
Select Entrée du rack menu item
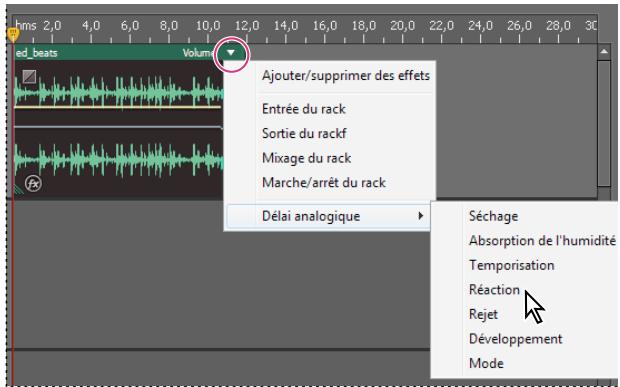click(304, 109)
